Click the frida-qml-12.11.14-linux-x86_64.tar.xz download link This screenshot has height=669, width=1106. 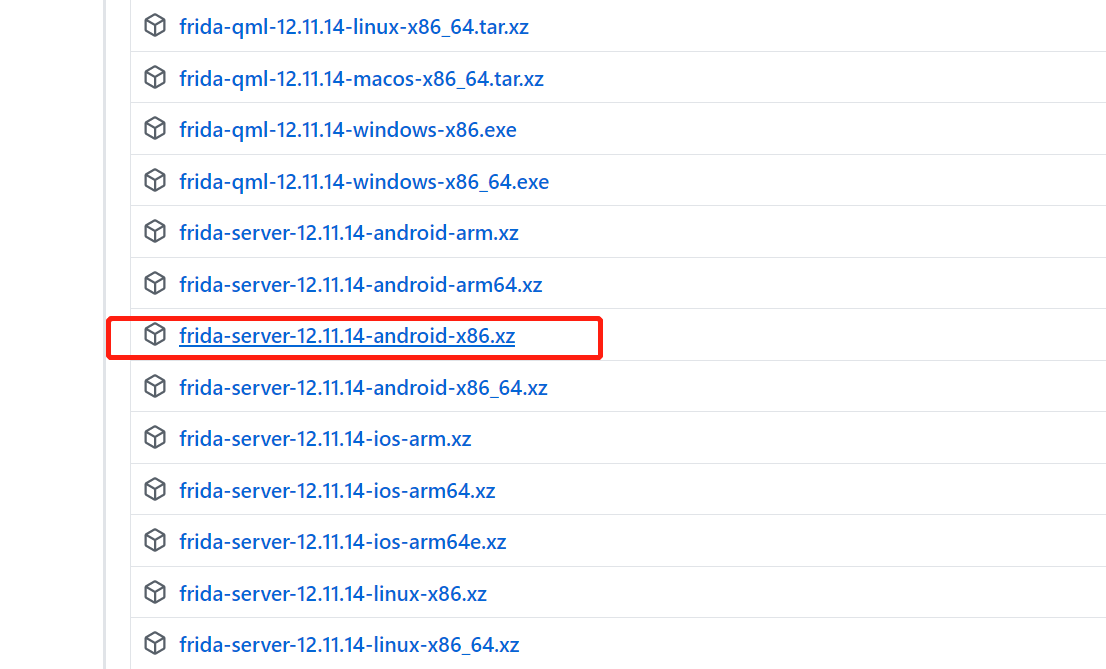pyautogui.click(x=354, y=26)
